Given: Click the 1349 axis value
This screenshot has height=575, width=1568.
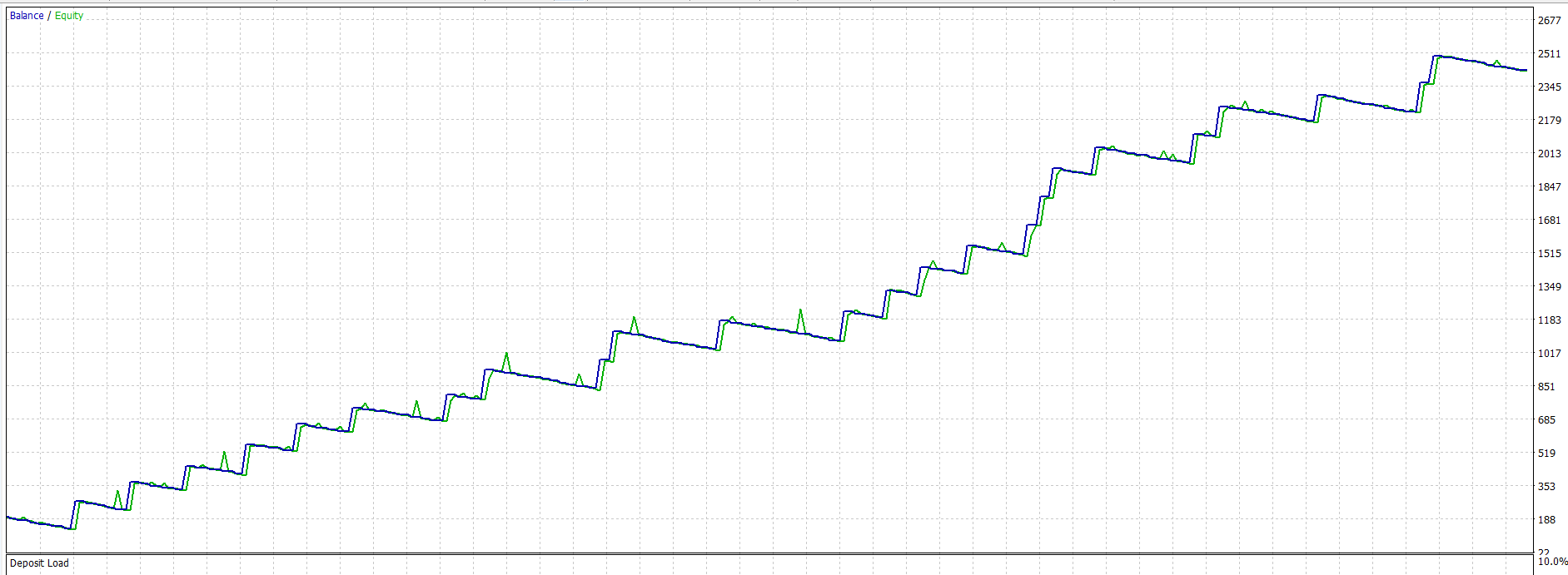Looking at the screenshot, I should 1550,287.
